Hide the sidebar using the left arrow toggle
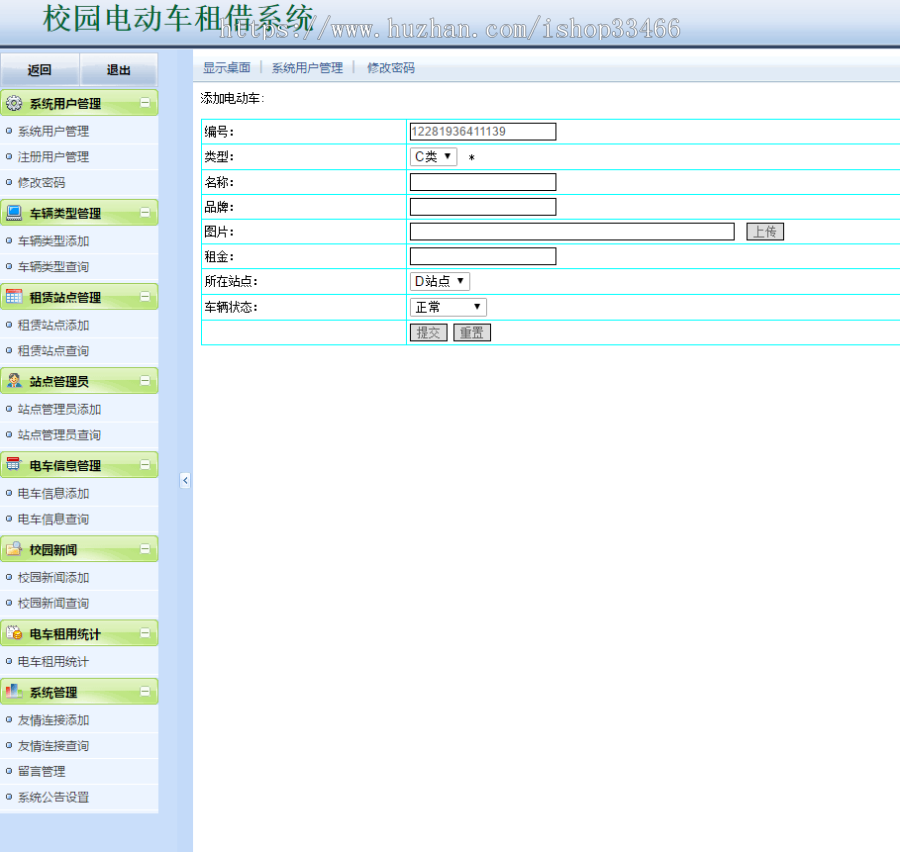The height and width of the screenshot is (852, 900). [x=185, y=480]
